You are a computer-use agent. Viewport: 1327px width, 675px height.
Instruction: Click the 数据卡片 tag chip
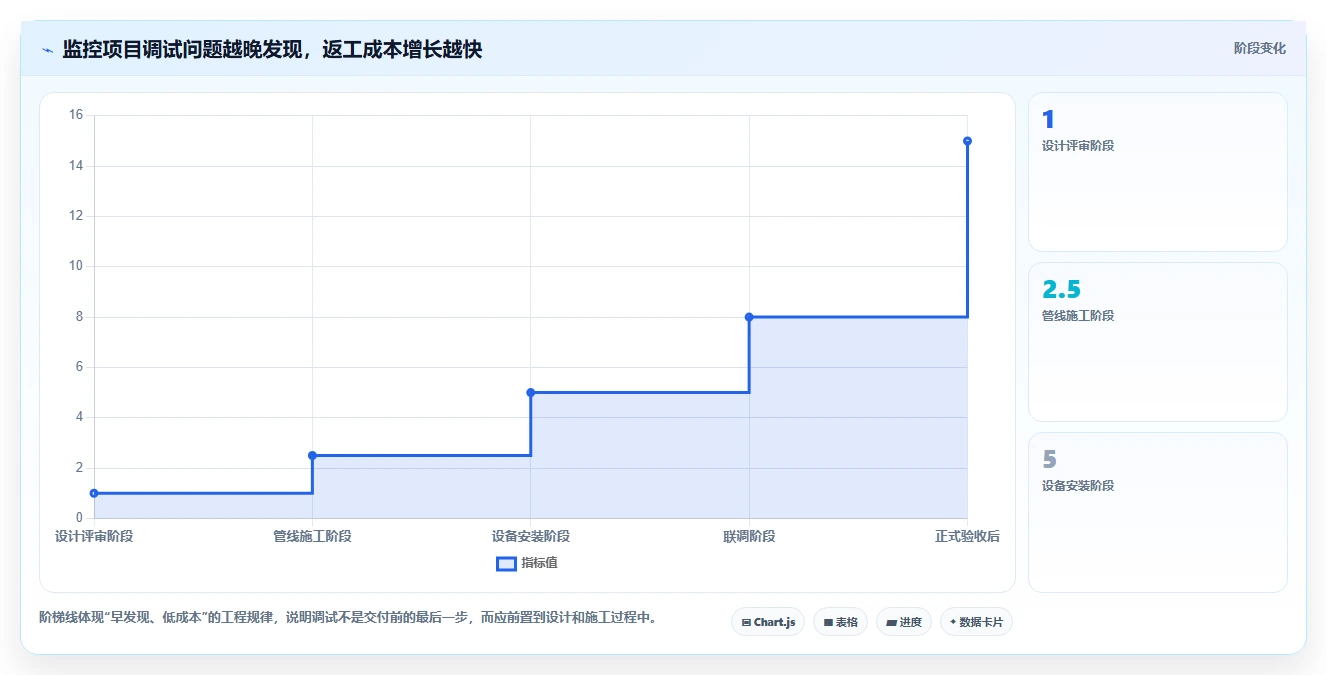pos(976,622)
